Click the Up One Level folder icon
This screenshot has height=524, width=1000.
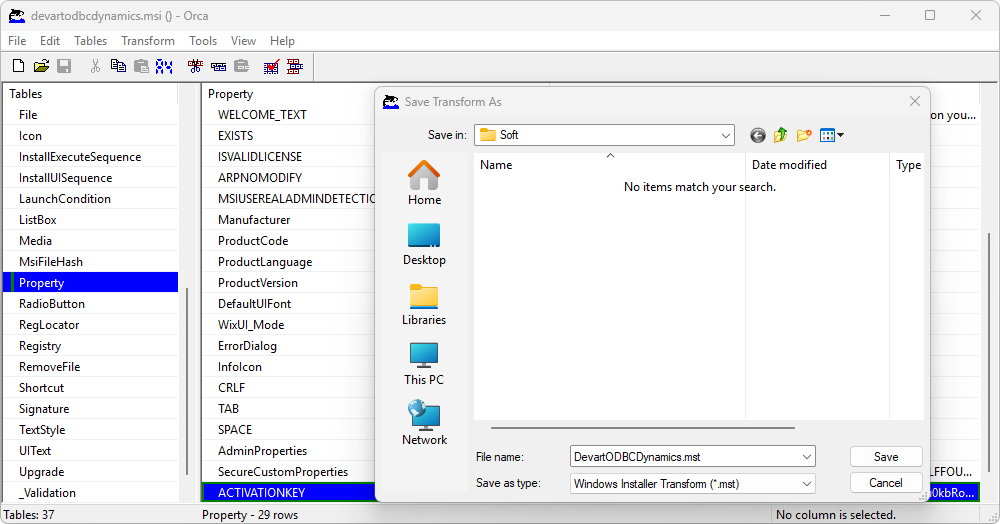click(x=781, y=135)
